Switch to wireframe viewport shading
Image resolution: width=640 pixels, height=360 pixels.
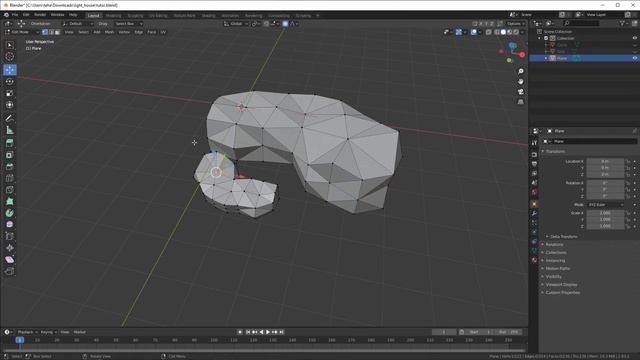click(497, 32)
